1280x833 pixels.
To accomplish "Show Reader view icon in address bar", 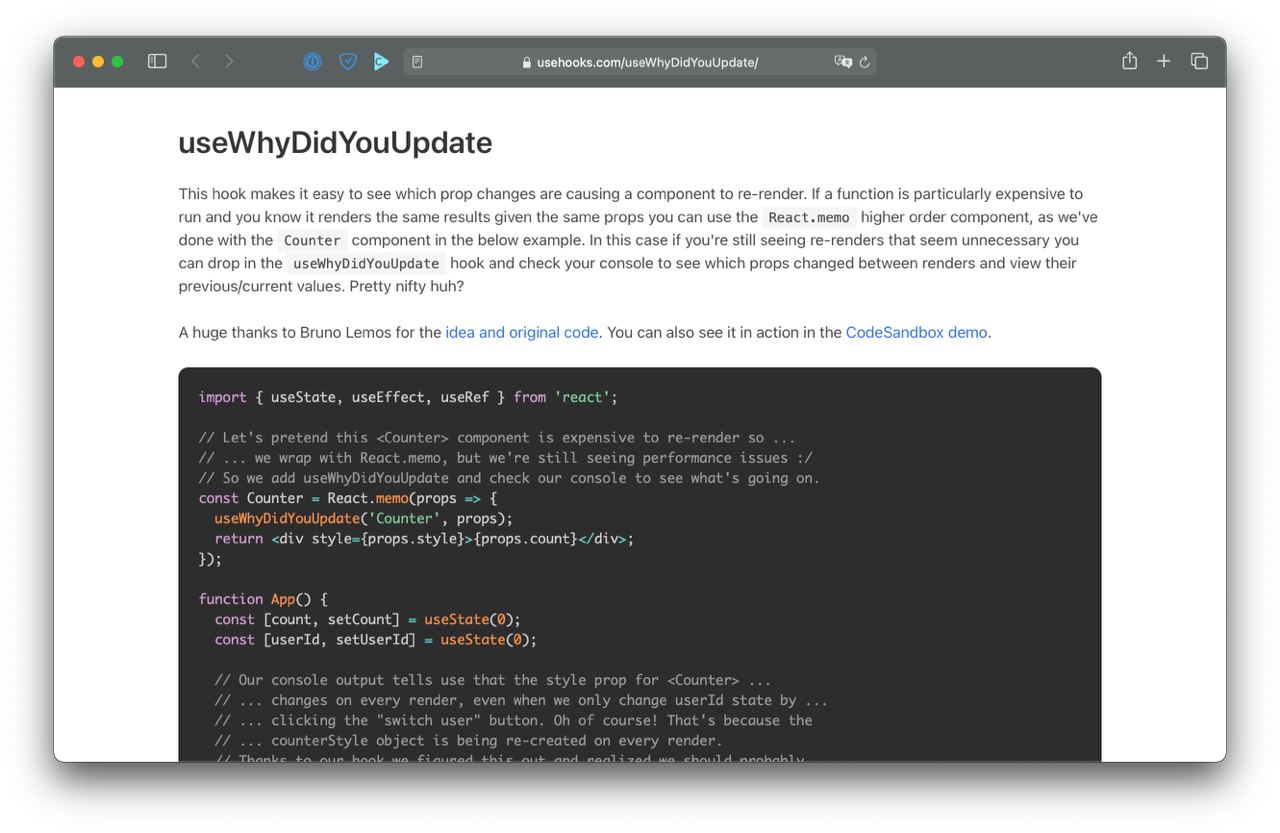I will 417,62.
